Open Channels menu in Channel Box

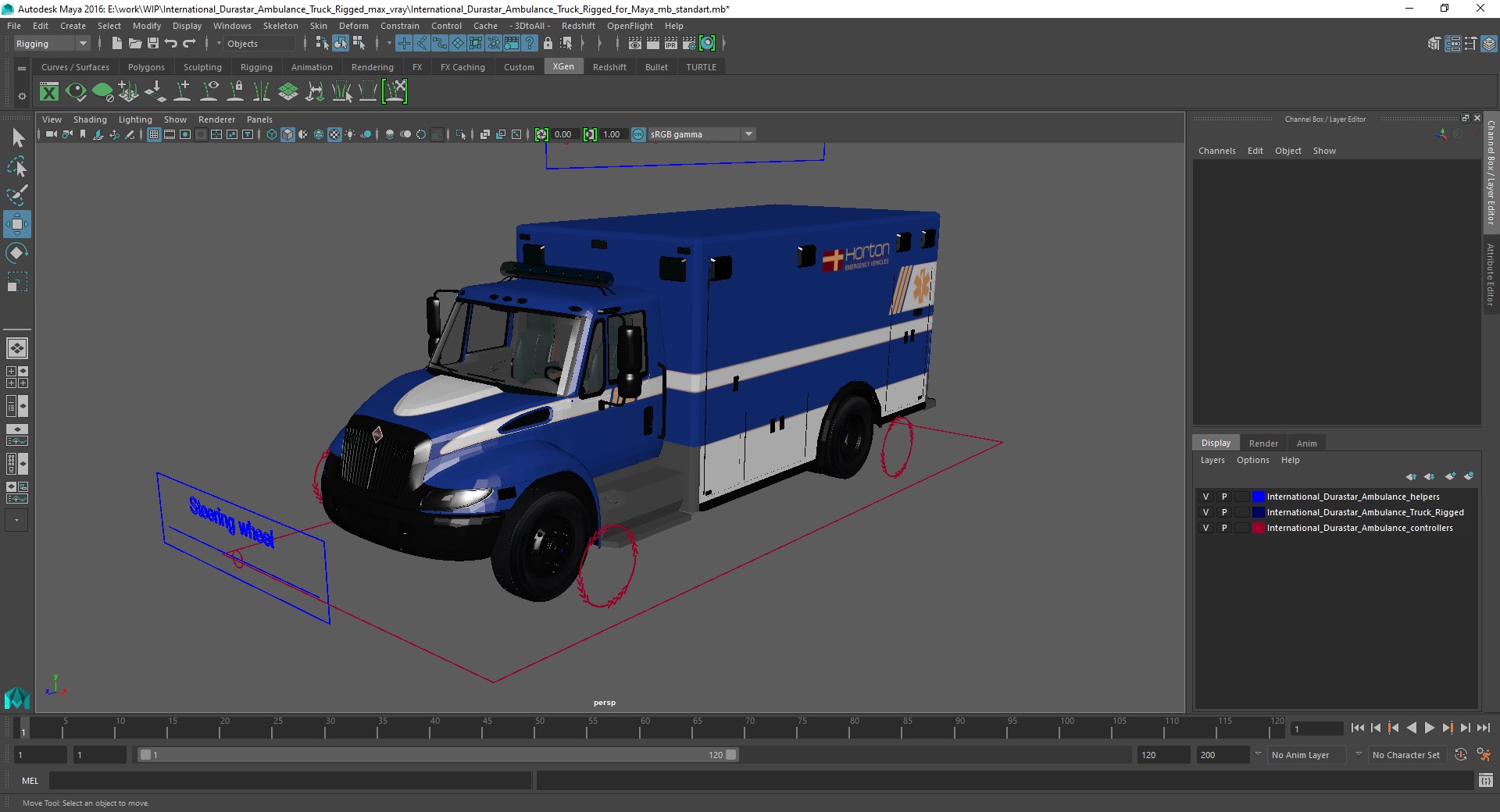tap(1216, 151)
